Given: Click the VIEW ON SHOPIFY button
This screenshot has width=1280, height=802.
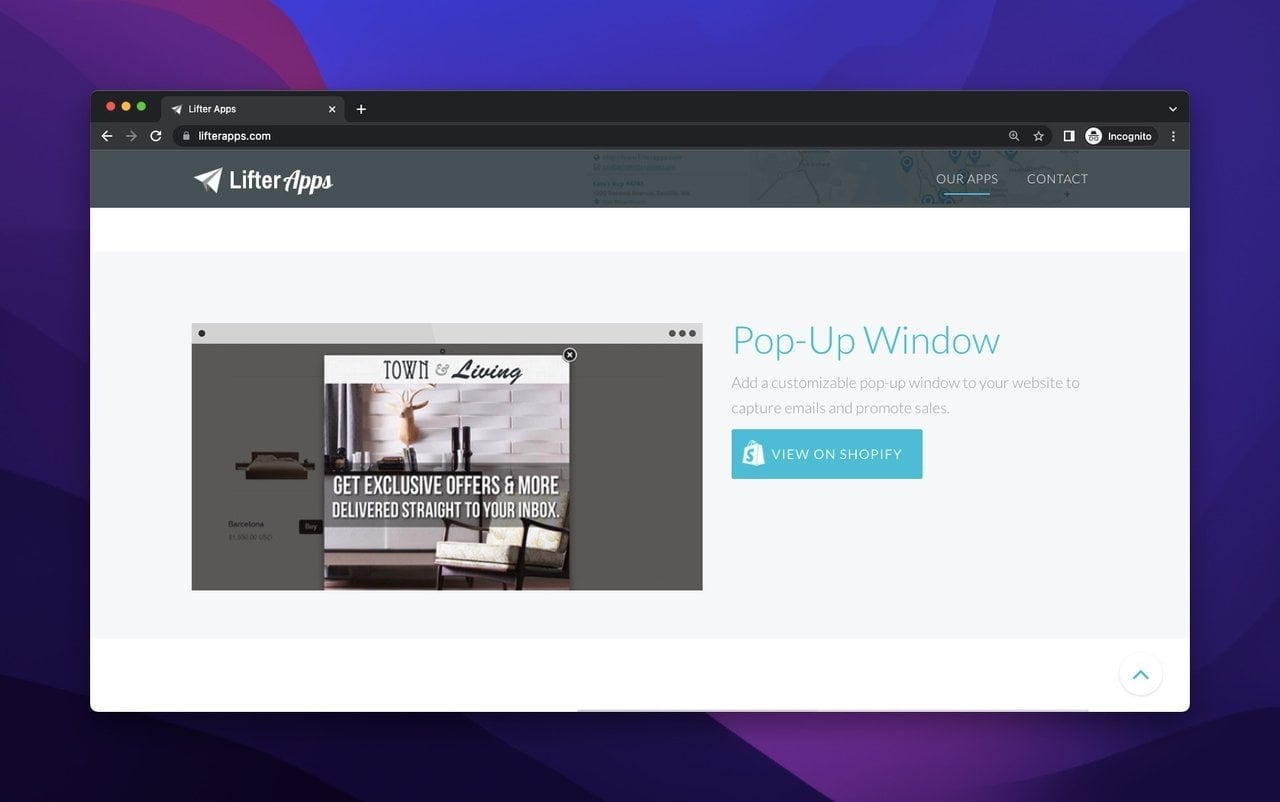Looking at the screenshot, I should (x=827, y=454).
